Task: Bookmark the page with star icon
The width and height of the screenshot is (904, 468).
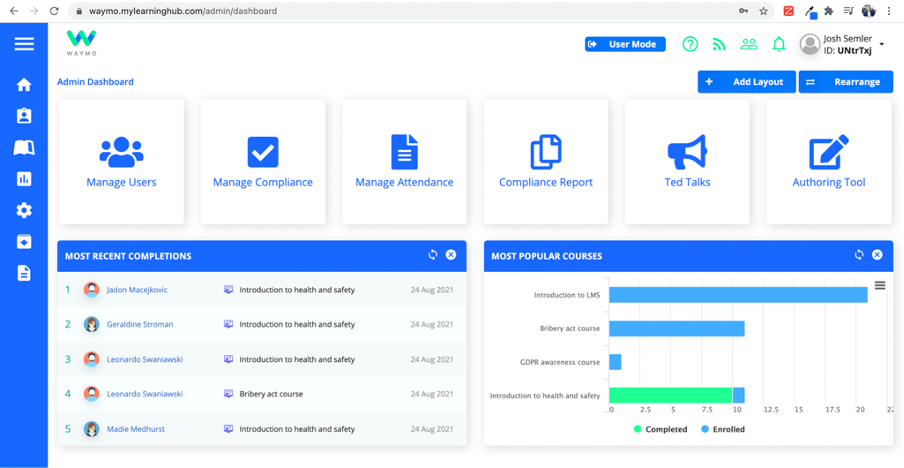Action: pyautogui.click(x=763, y=11)
